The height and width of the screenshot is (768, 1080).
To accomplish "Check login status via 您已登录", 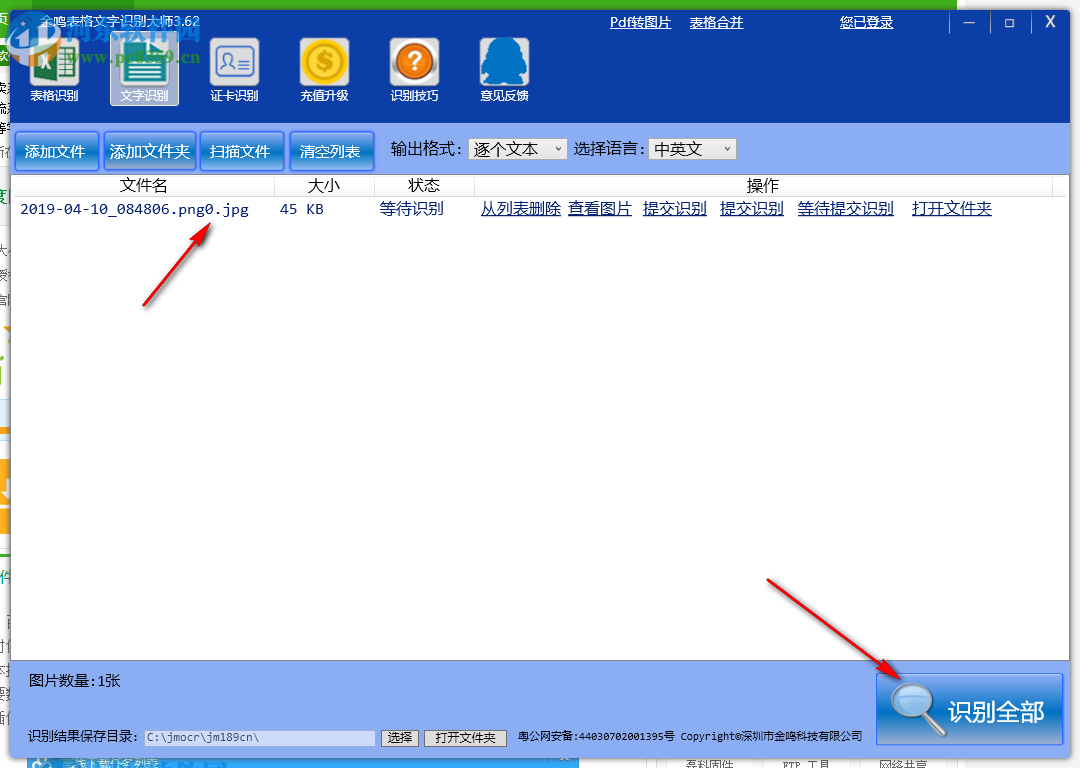I will 866,21.
